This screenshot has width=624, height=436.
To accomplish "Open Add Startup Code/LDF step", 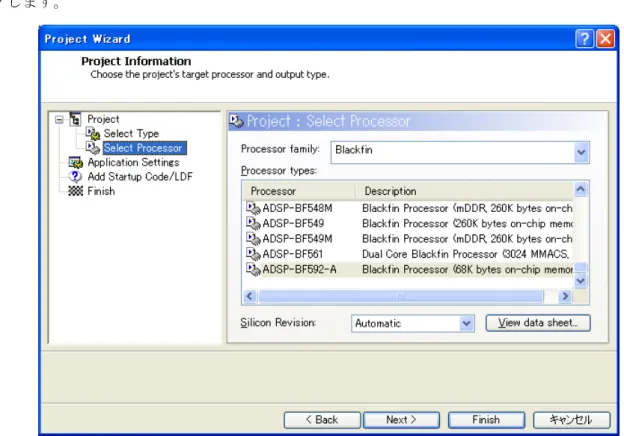I will coord(140,176).
